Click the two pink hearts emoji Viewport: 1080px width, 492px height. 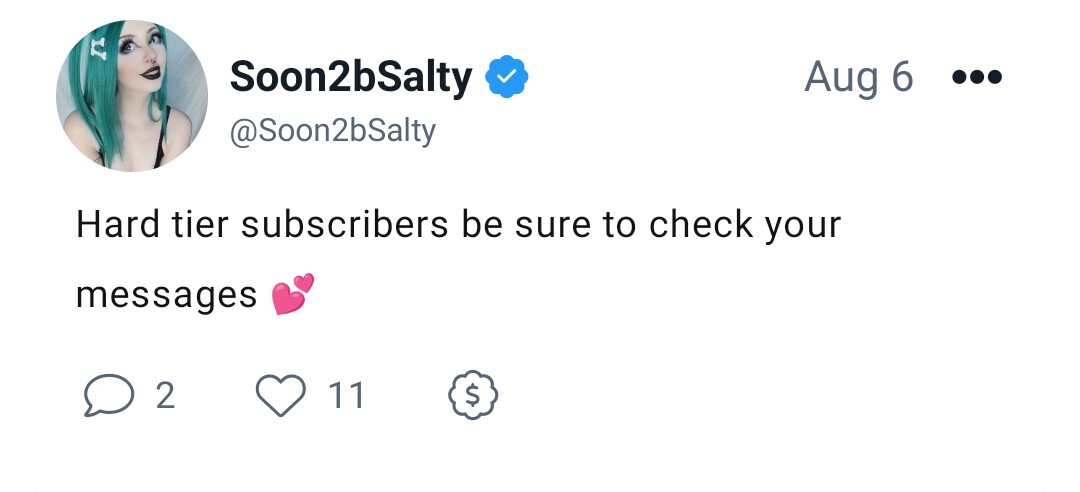point(293,294)
